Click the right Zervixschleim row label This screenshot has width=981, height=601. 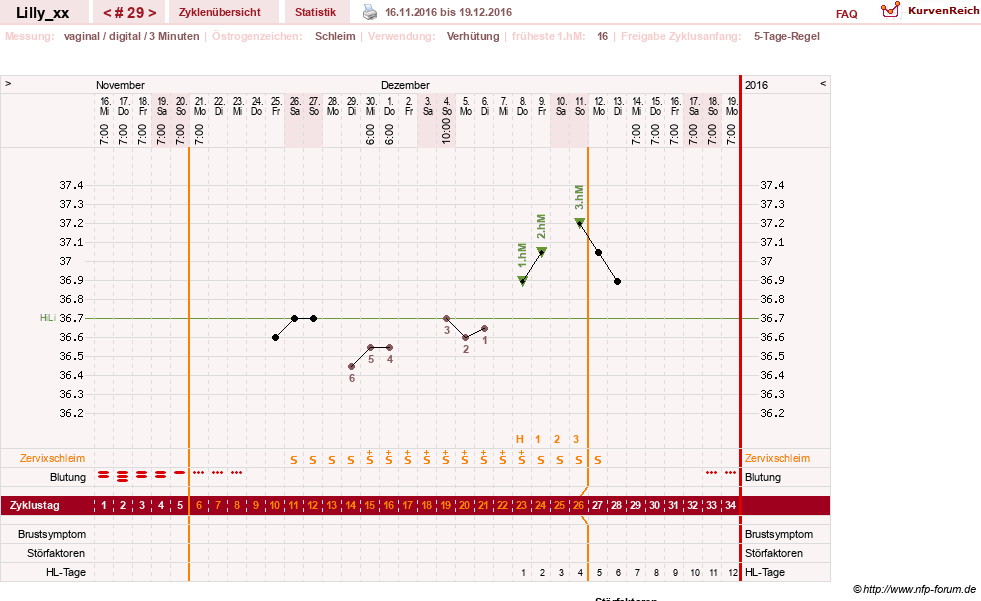point(777,458)
